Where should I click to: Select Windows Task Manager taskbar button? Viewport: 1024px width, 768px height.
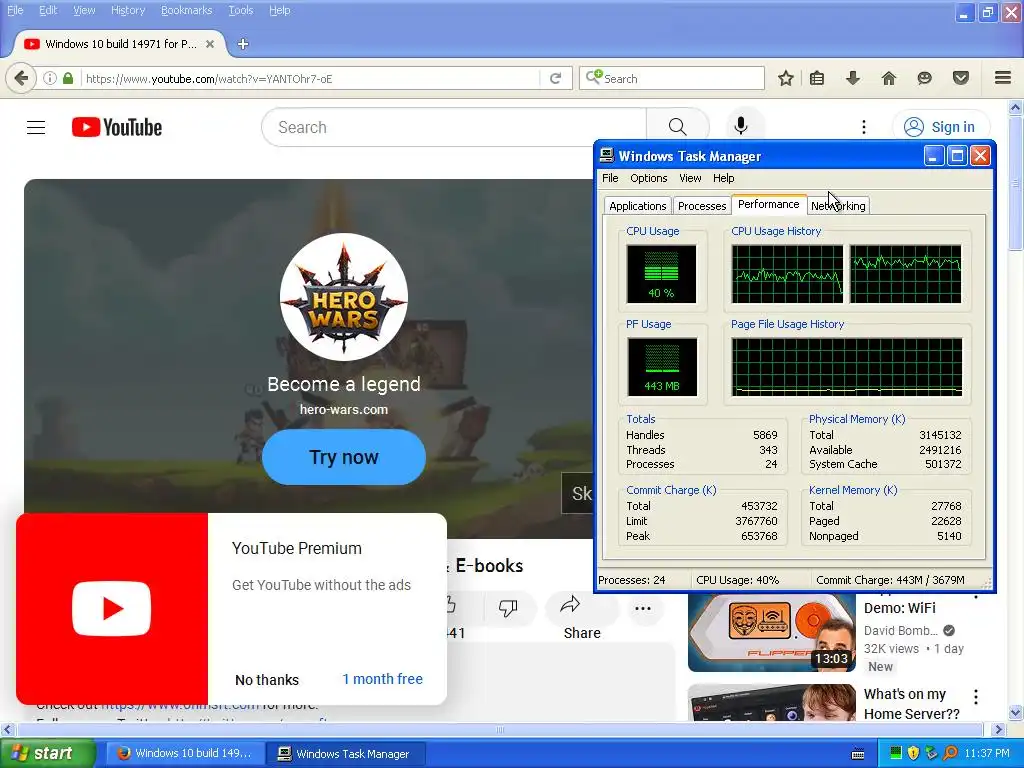coord(346,754)
